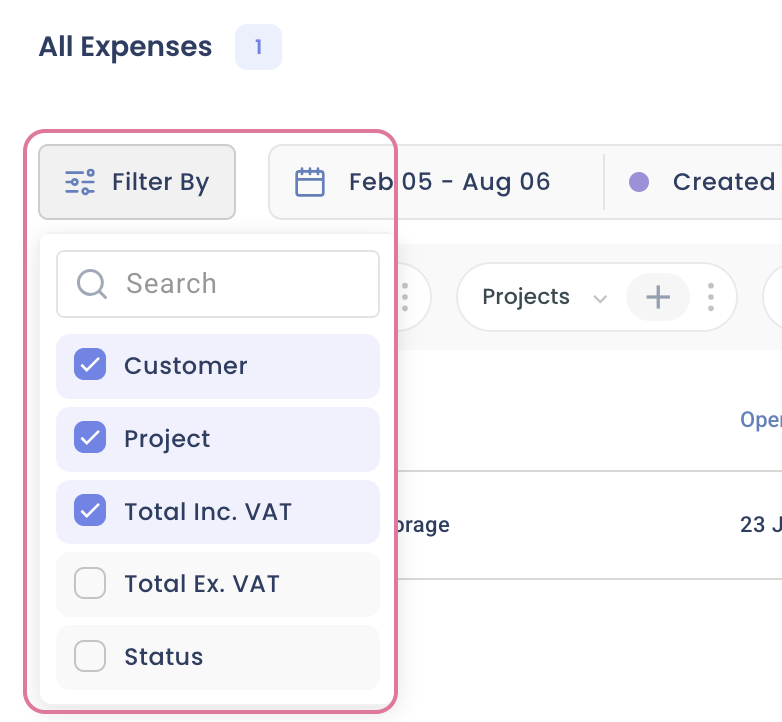Click the count badge beside All Expenses
This screenshot has height=722, width=782.
[x=258, y=47]
